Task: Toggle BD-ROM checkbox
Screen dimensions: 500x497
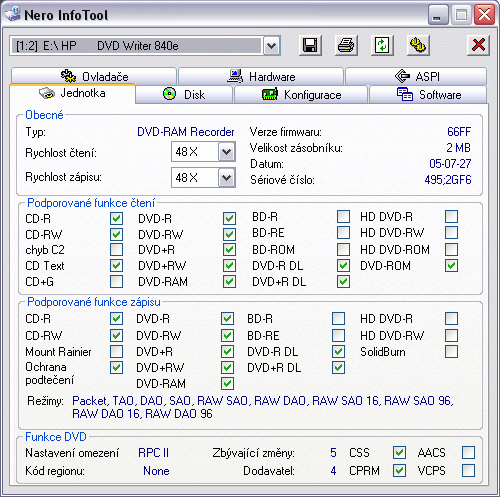Action: click(343, 249)
